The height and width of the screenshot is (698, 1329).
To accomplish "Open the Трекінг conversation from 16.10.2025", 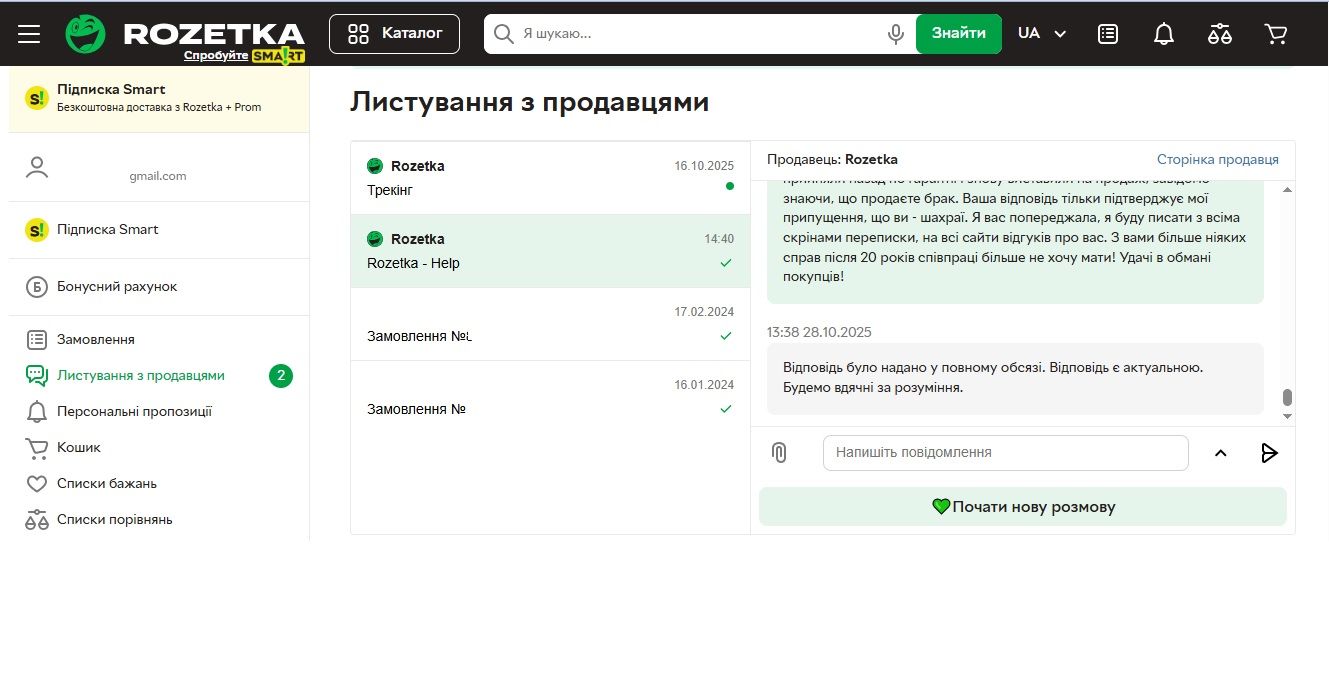I will (550, 178).
